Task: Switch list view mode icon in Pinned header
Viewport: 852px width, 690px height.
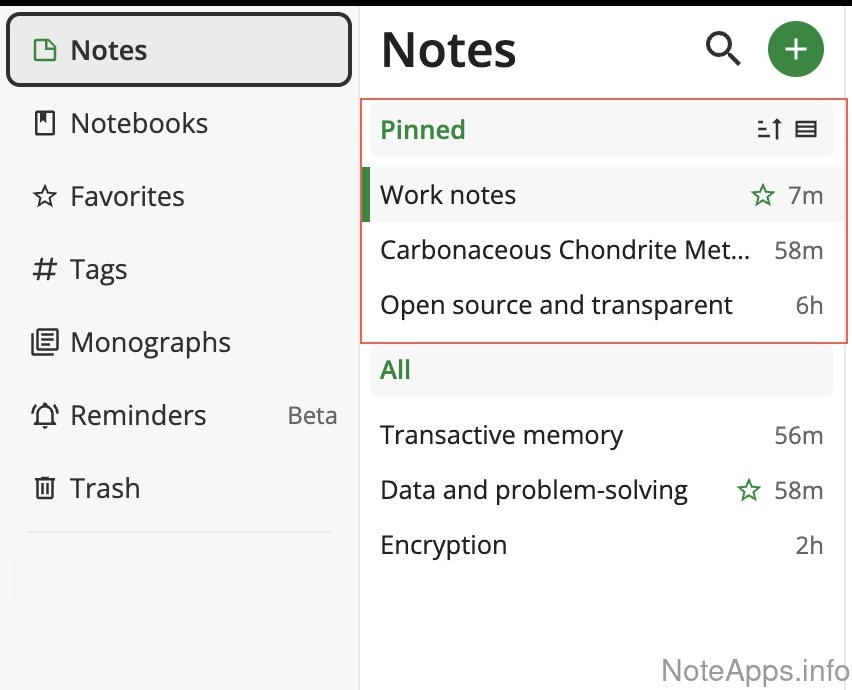Action: pos(806,129)
